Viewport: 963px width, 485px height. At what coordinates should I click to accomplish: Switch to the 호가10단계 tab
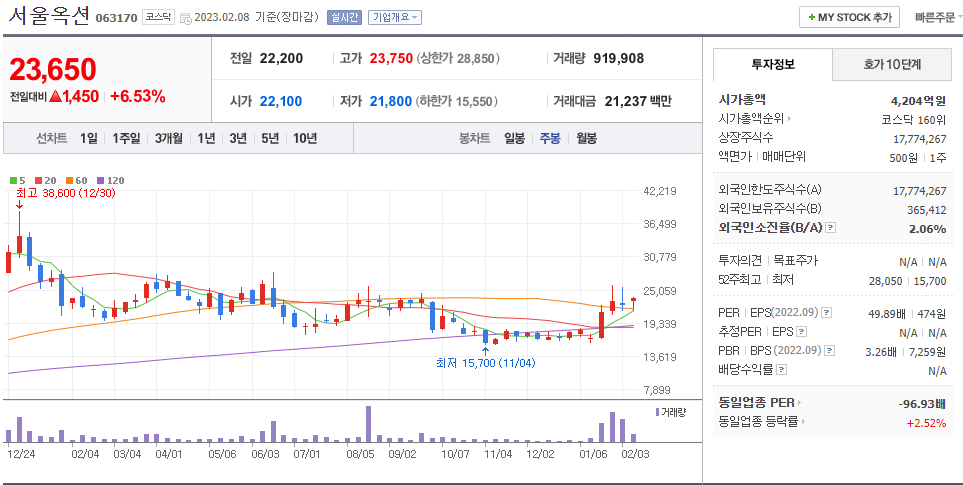coord(892,64)
